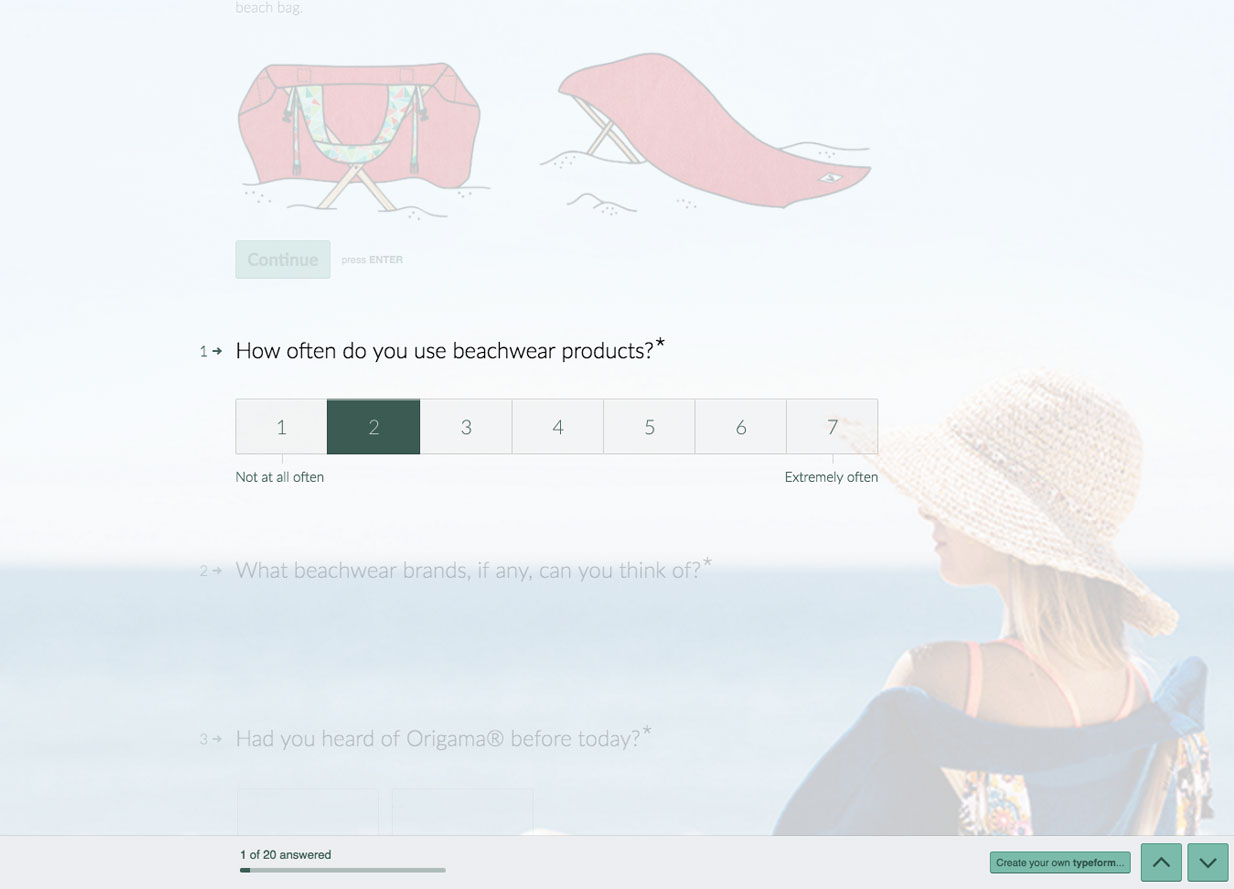
Task: Select rating 2 on the scale
Action: (373, 427)
